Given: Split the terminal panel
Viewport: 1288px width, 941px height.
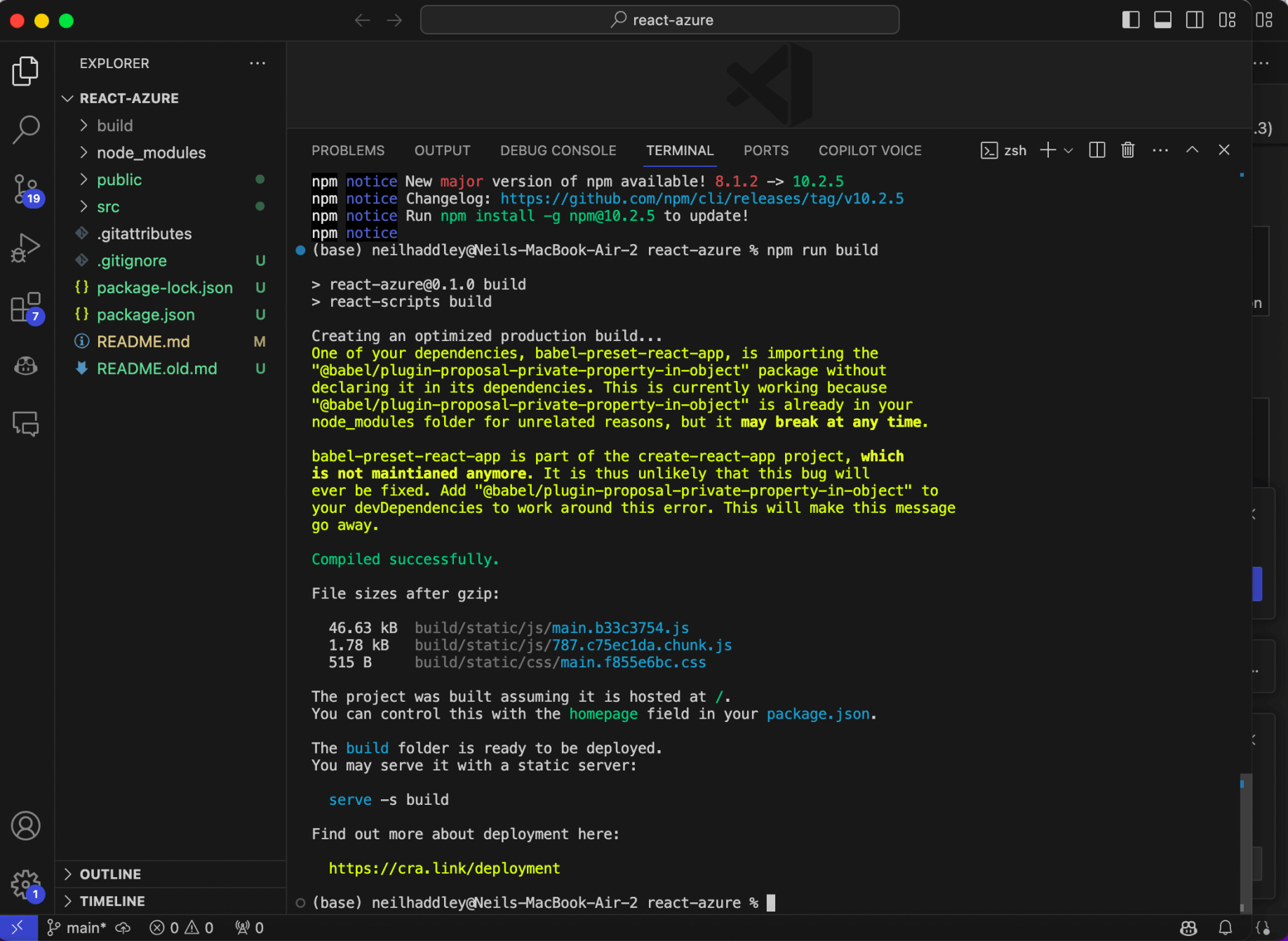Looking at the screenshot, I should [x=1097, y=150].
